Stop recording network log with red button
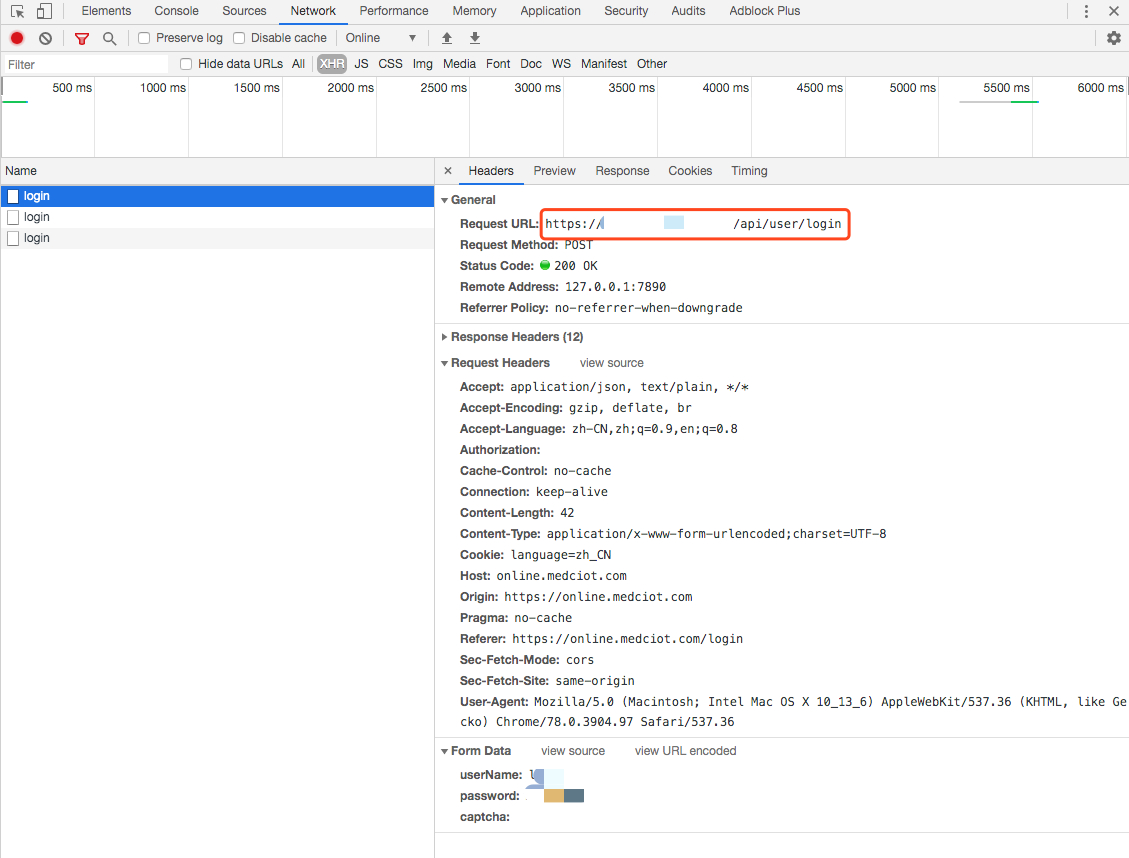This screenshot has width=1129, height=858. [x=17, y=38]
